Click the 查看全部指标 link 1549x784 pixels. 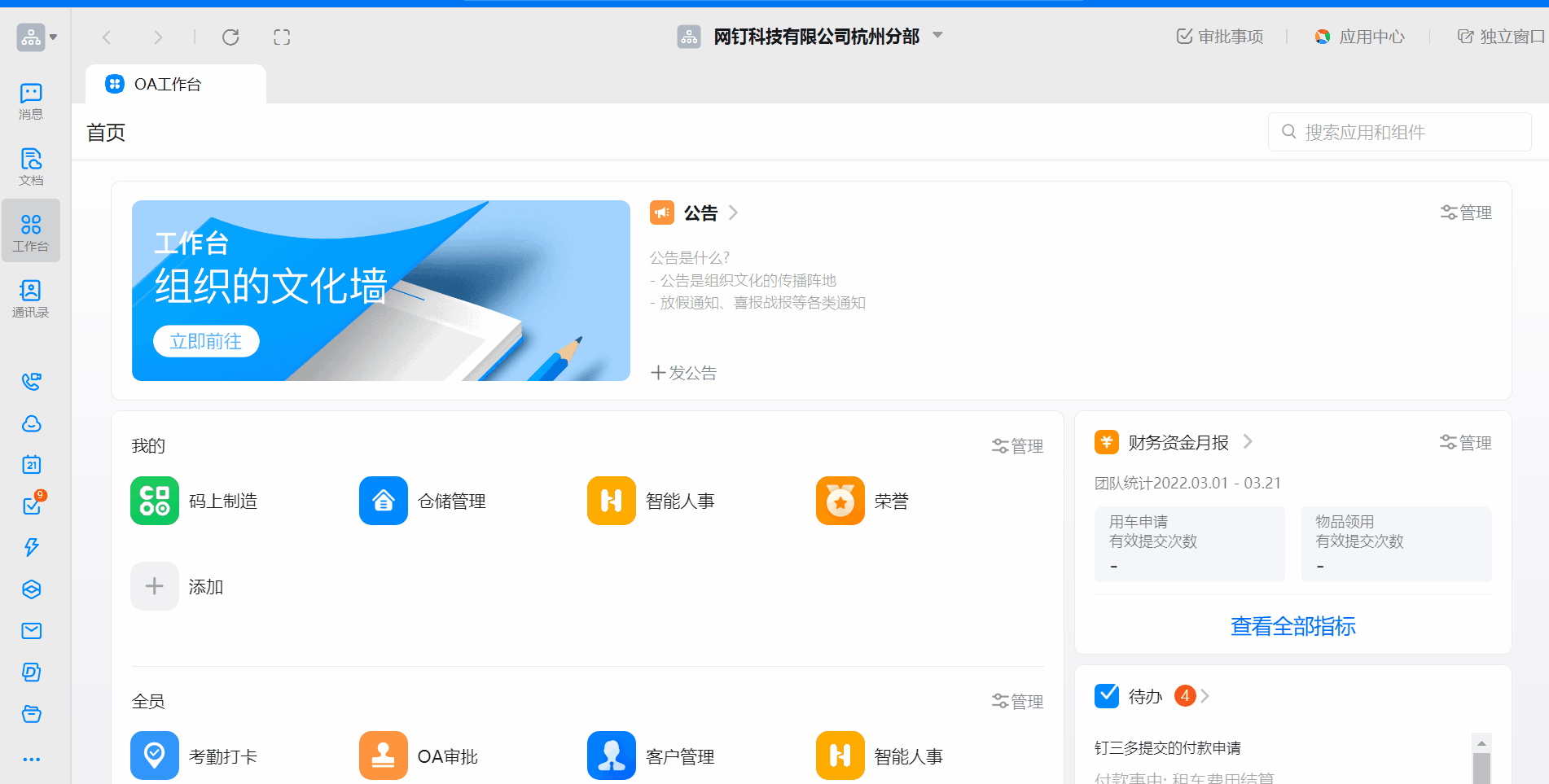(x=1292, y=626)
